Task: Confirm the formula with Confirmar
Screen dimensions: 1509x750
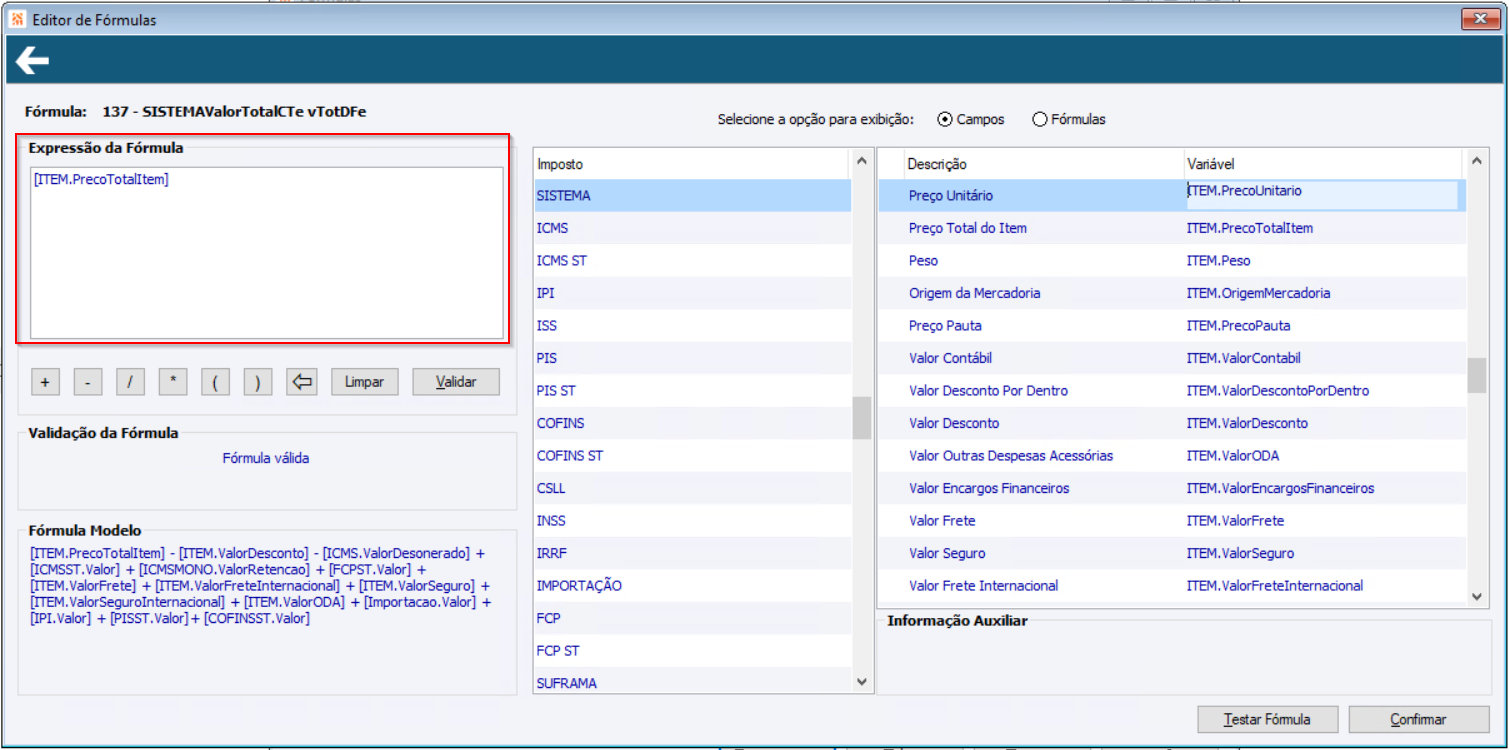Action: (x=1418, y=719)
